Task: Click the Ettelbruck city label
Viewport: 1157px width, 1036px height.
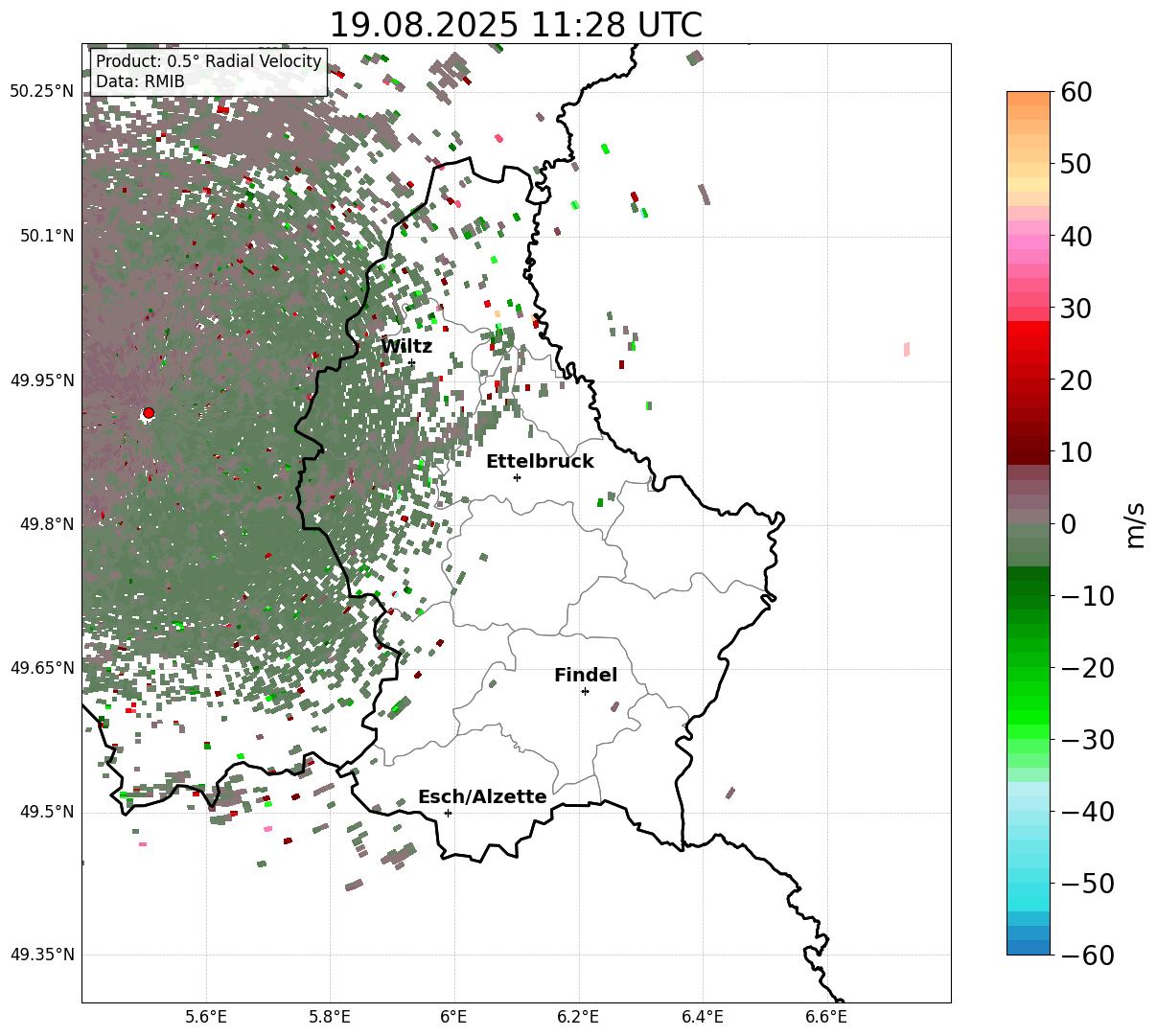Action: 540,461
